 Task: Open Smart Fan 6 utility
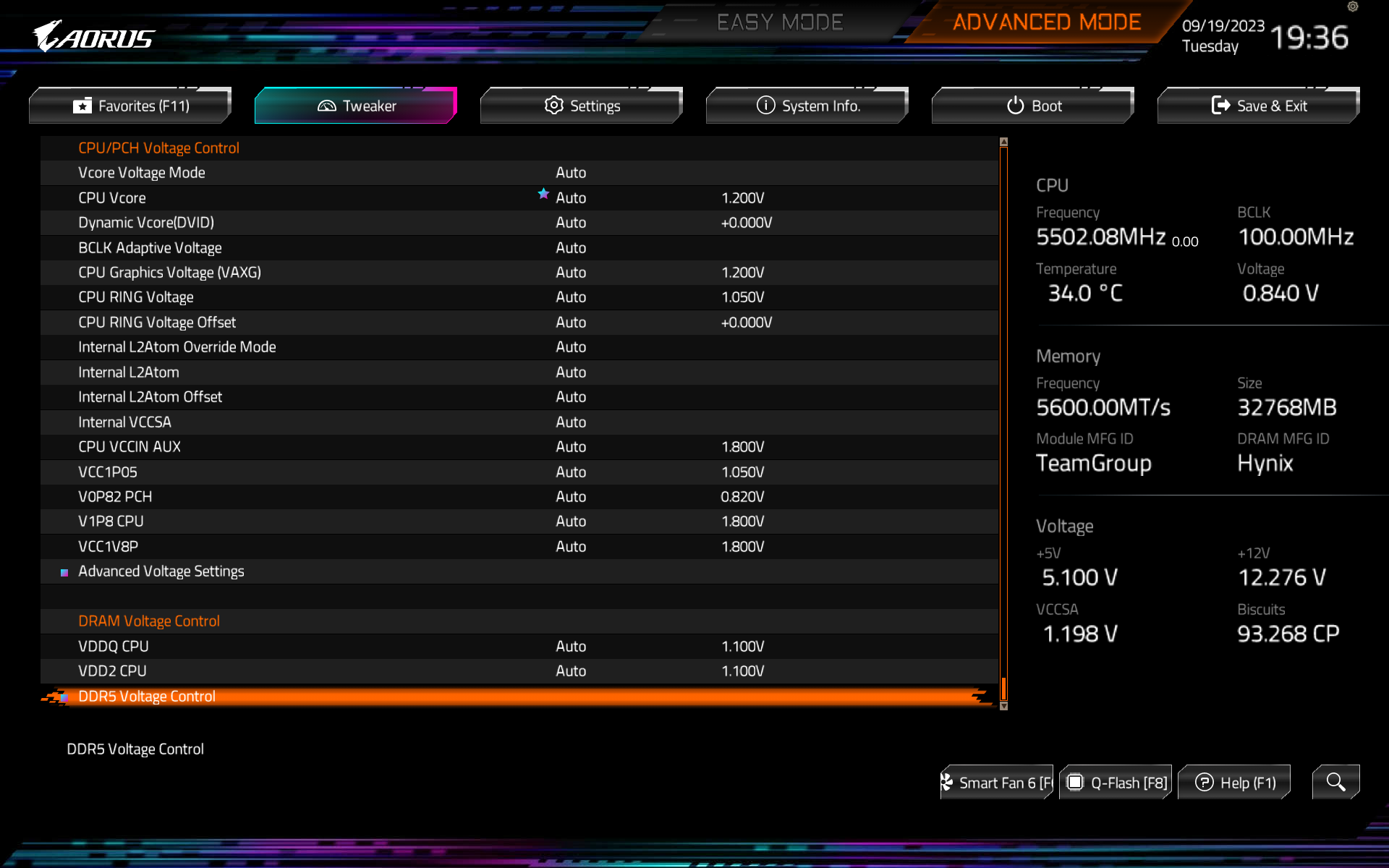997,783
